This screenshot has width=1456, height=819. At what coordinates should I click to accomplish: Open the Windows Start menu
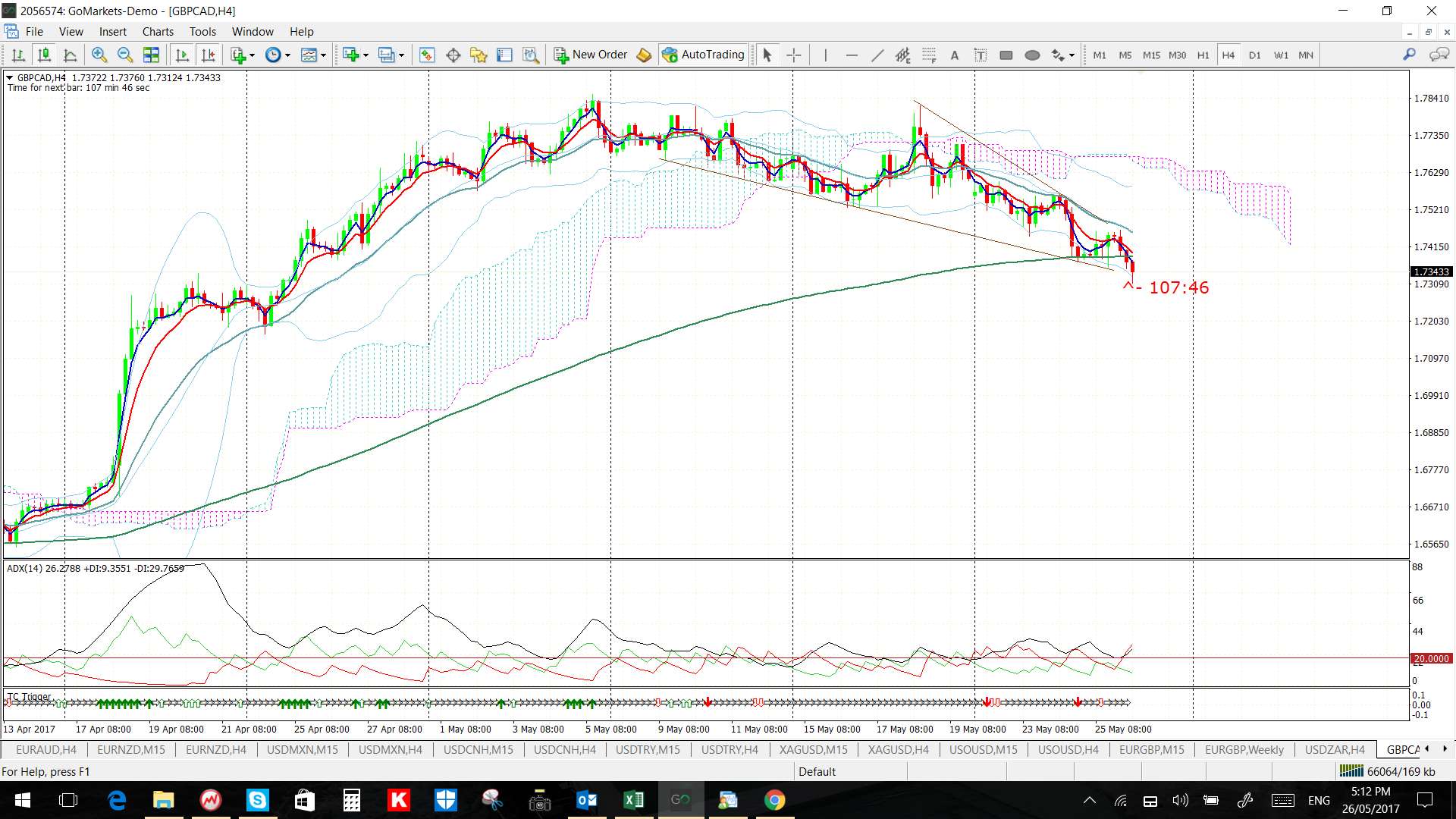[22, 800]
